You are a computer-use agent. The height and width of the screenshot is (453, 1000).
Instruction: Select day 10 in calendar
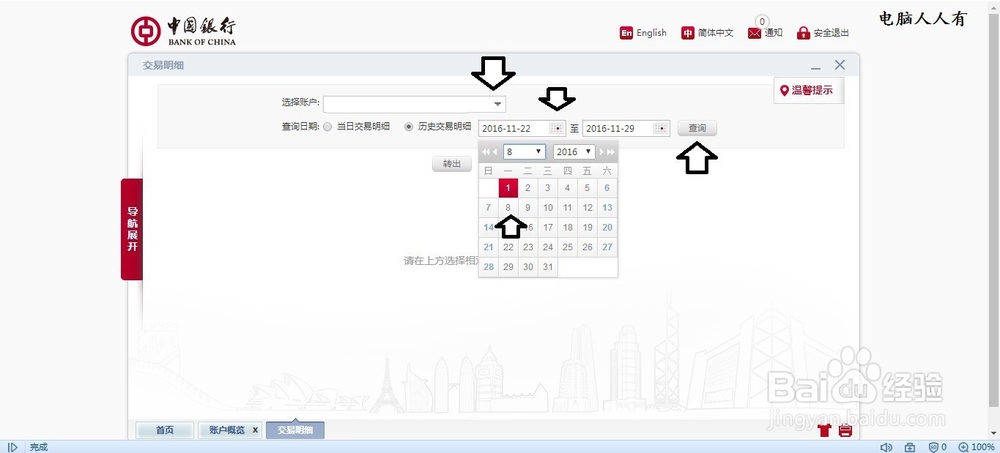pyautogui.click(x=548, y=207)
